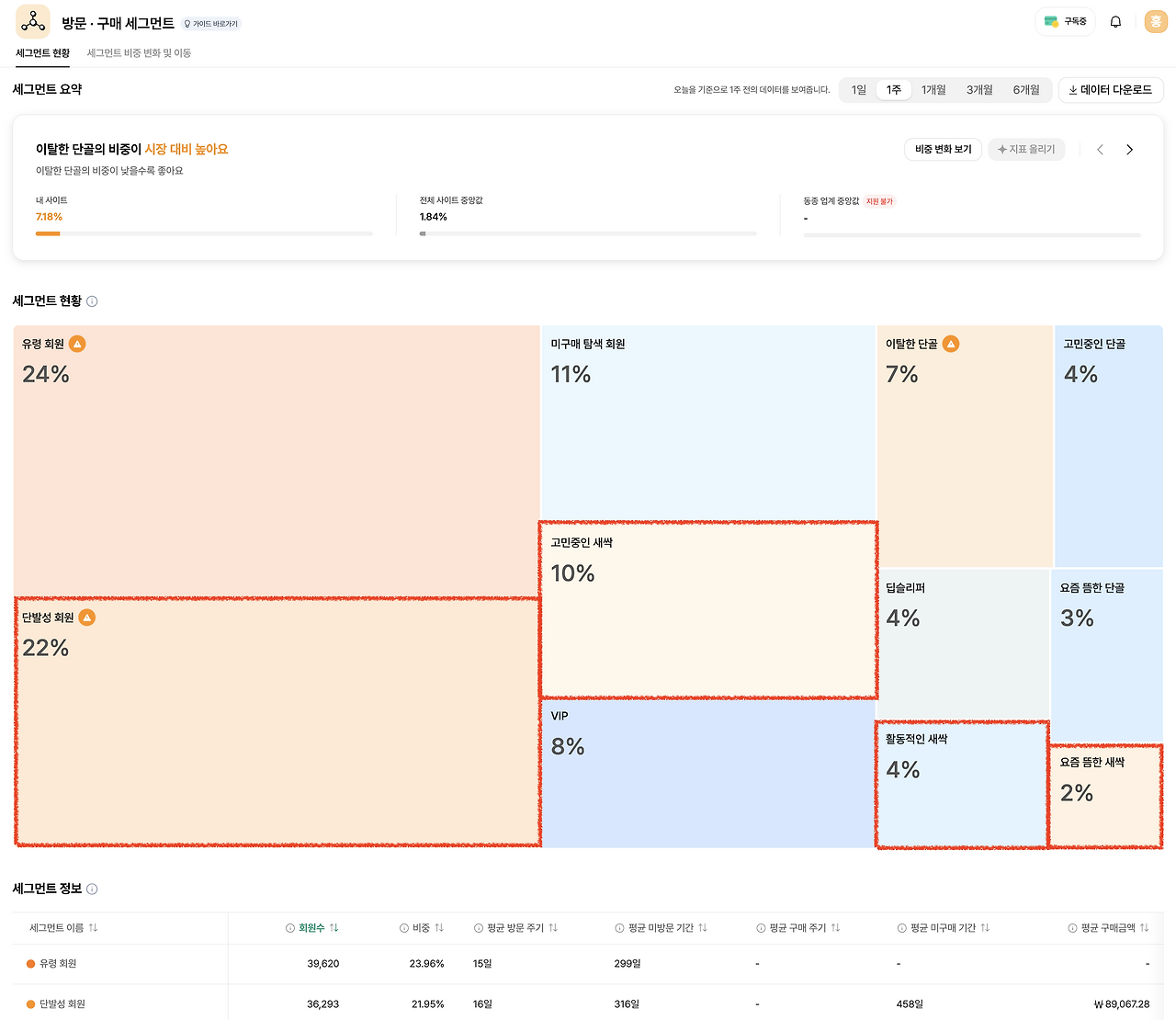Open the 가이드 바로가기 guide link

pyautogui.click(x=211, y=24)
